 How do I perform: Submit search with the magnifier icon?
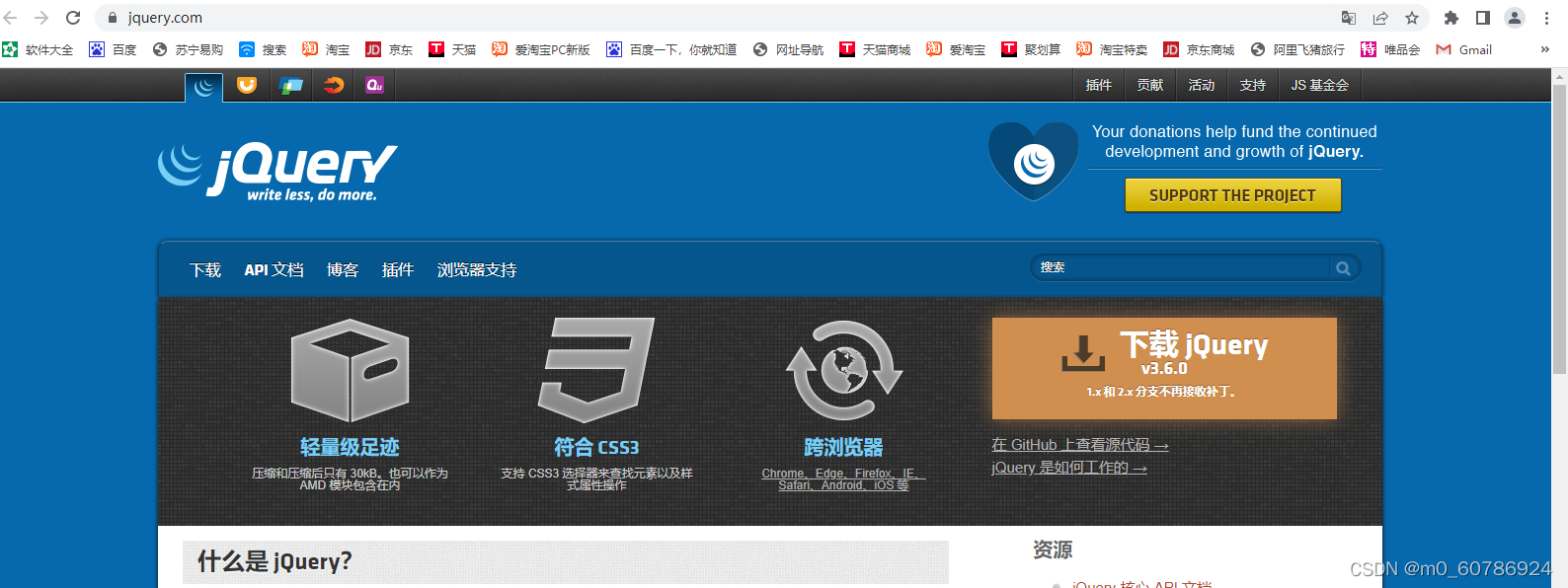(x=1343, y=267)
